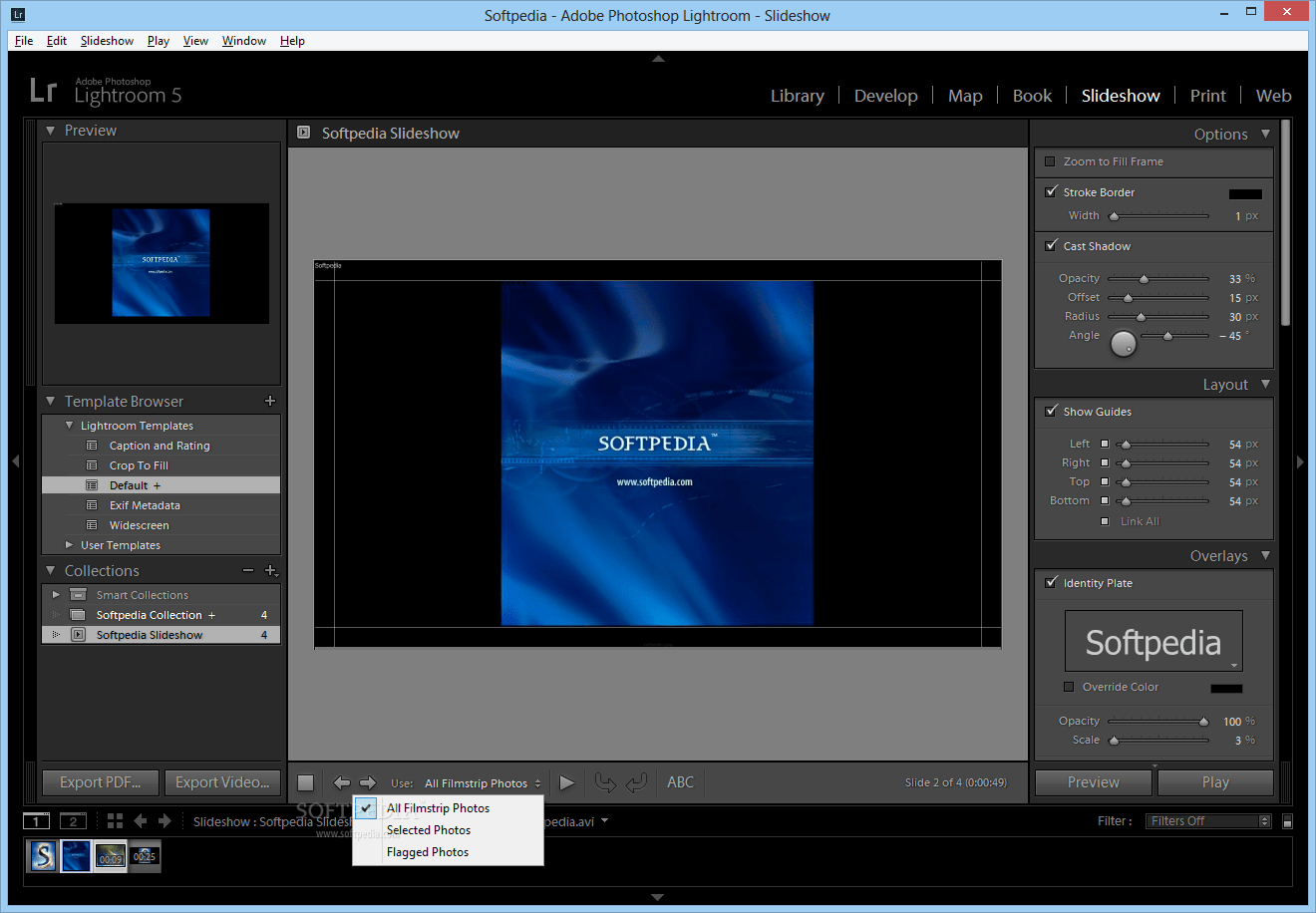The height and width of the screenshot is (913, 1316).
Task: Toggle the Left margin link box
Action: point(1105,444)
